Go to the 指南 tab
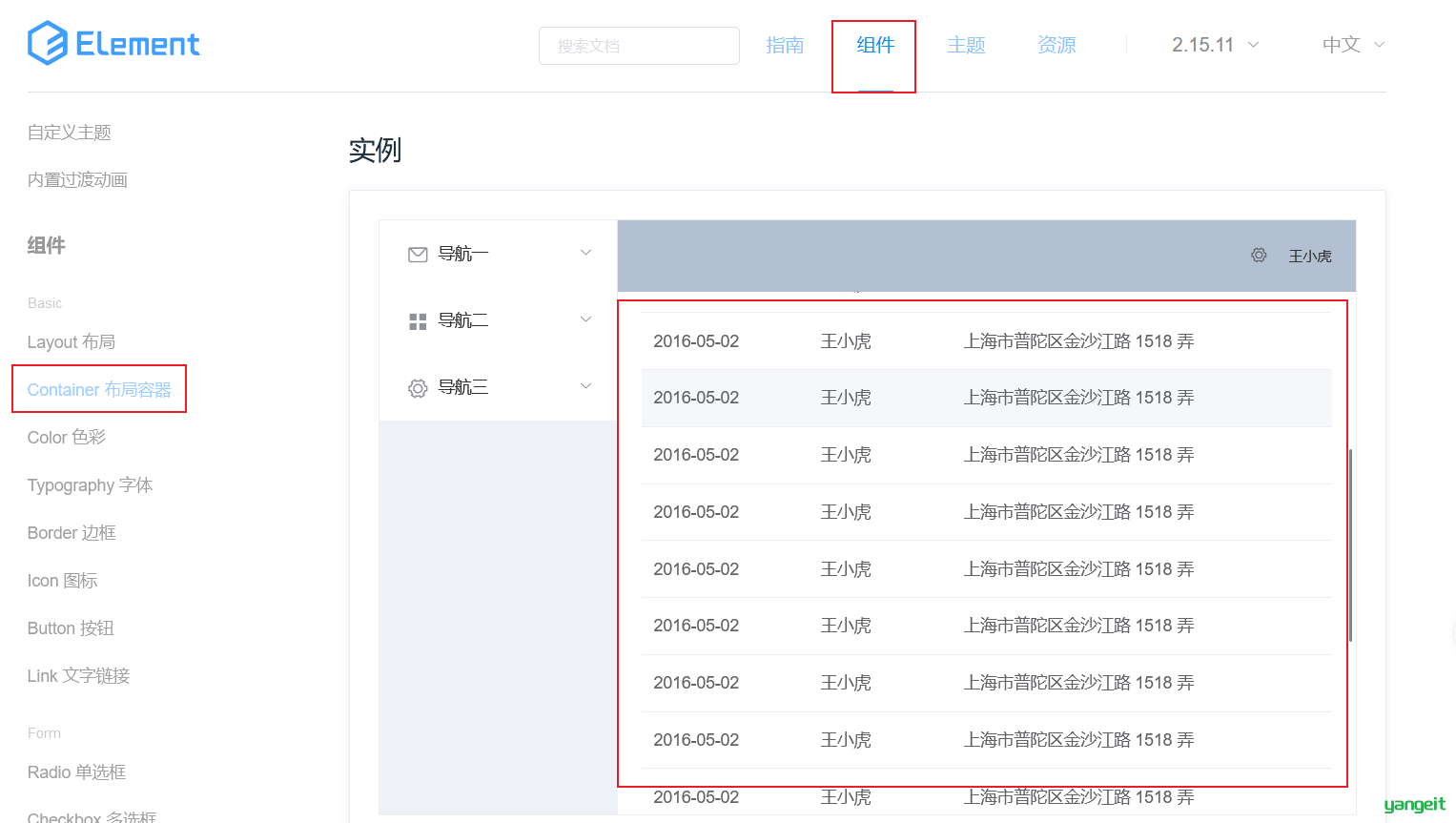The image size is (1456, 823). [785, 45]
